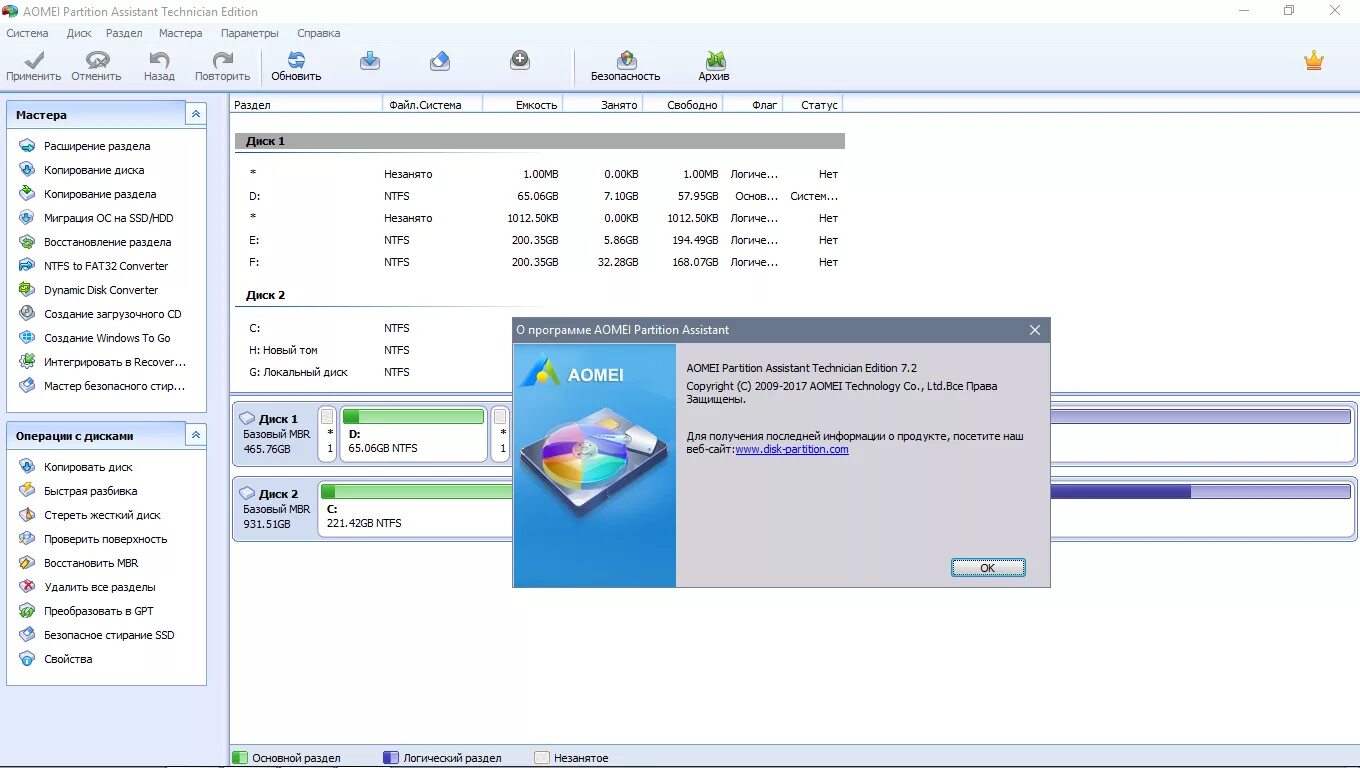Close the О программе dialog

(x=1035, y=330)
